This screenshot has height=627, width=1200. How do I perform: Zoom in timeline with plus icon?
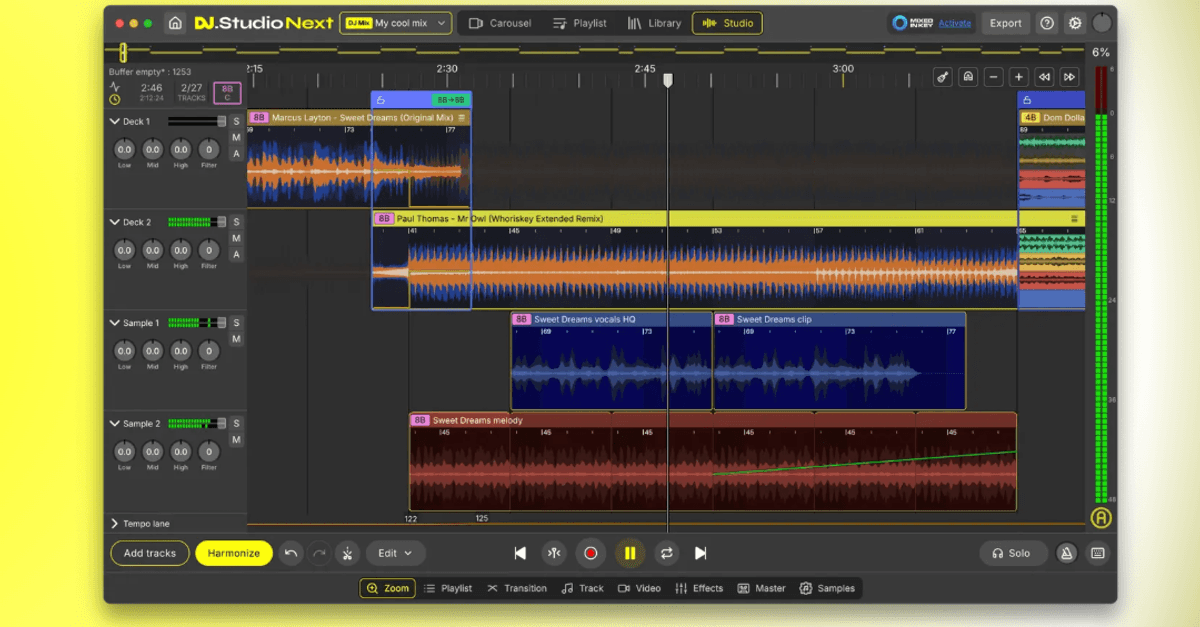click(1018, 77)
